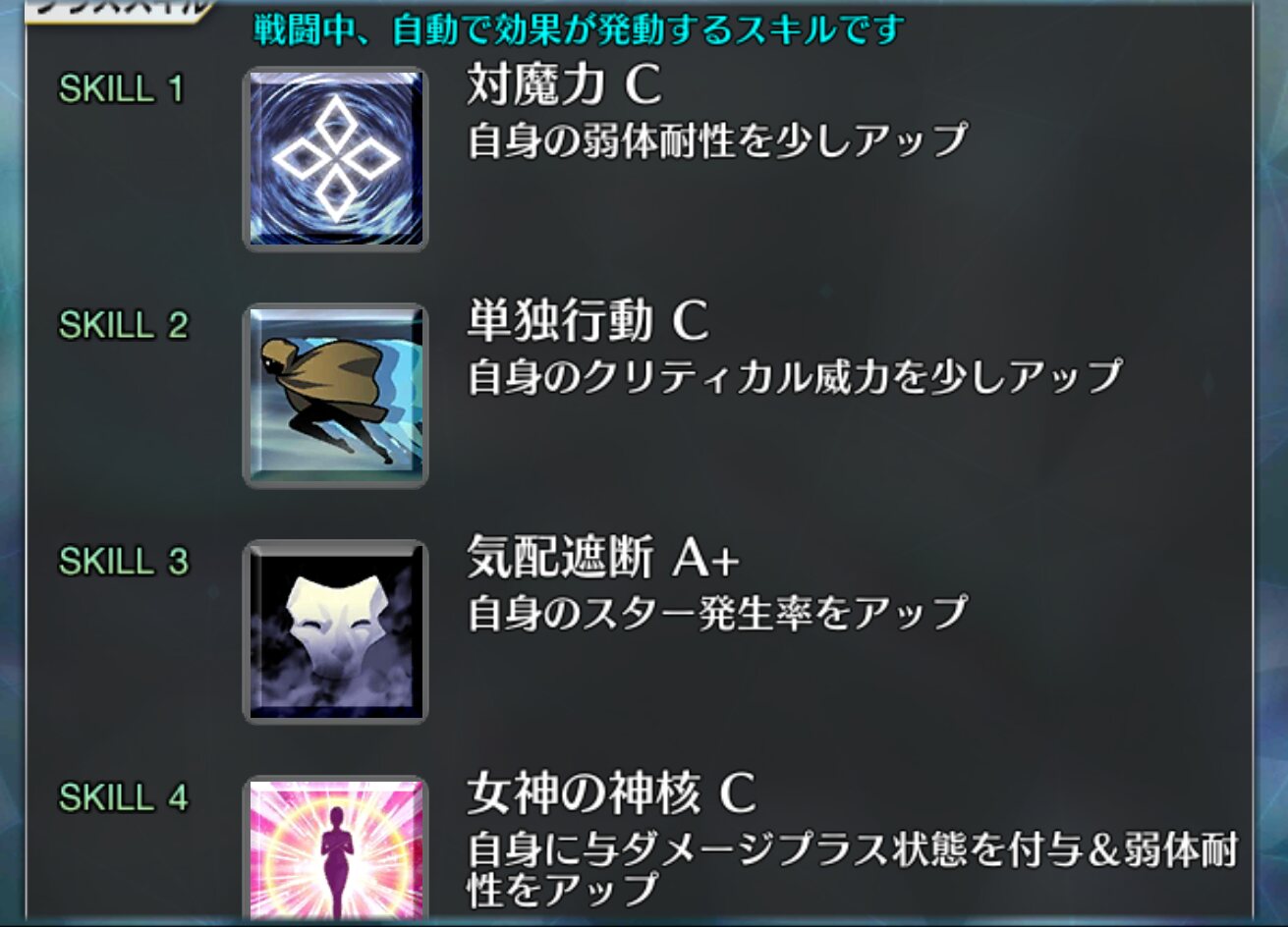Image resolution: width=1288 pixels, height=927 pixels.
Task: Tap the 単独行動 cloaked runner icon
Action: tap(335, 395)
